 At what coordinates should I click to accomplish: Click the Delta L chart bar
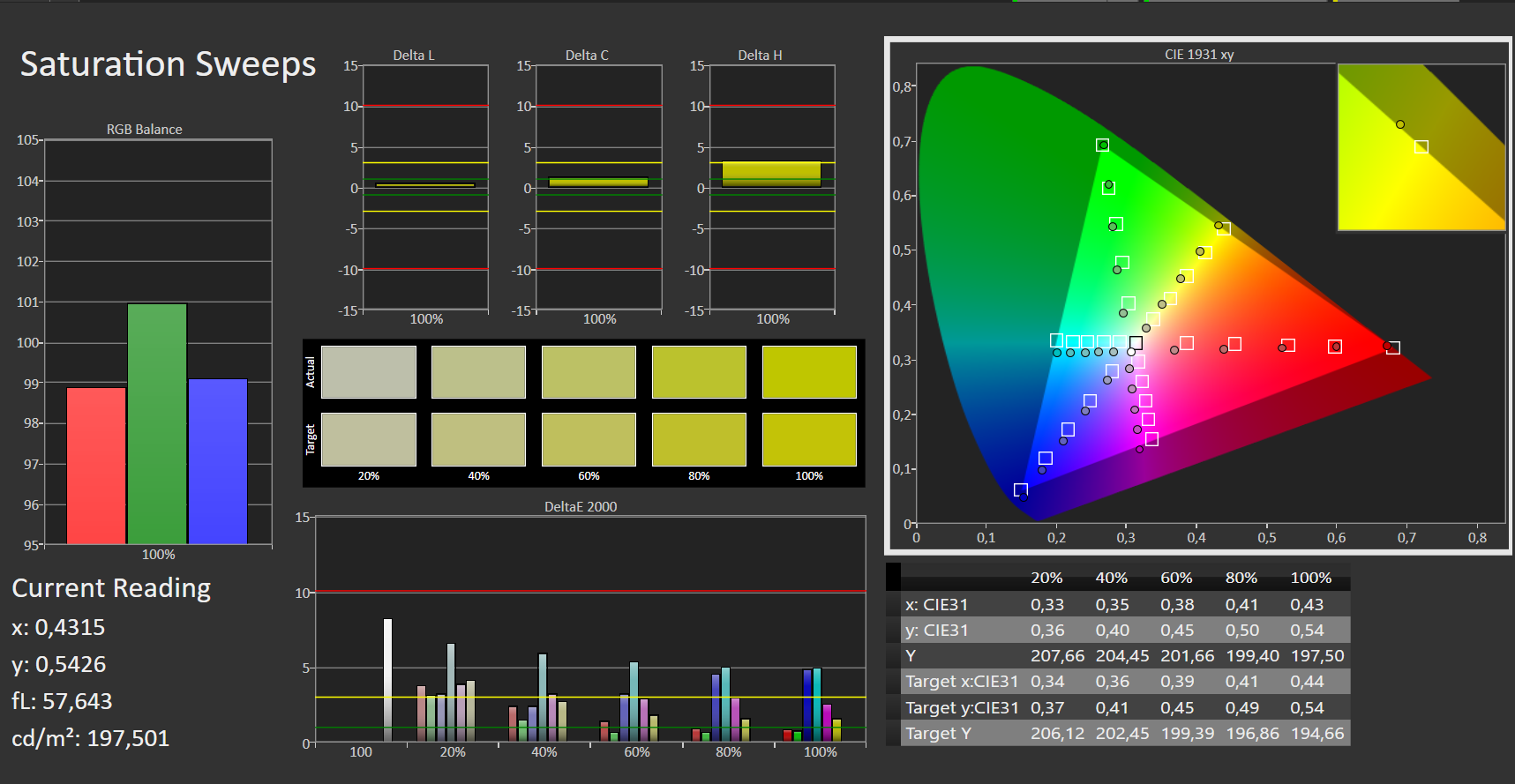click(425, 185)
